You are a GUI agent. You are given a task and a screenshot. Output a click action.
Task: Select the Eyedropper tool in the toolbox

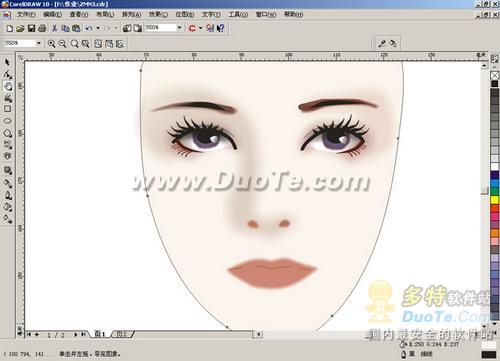(7, 183)
